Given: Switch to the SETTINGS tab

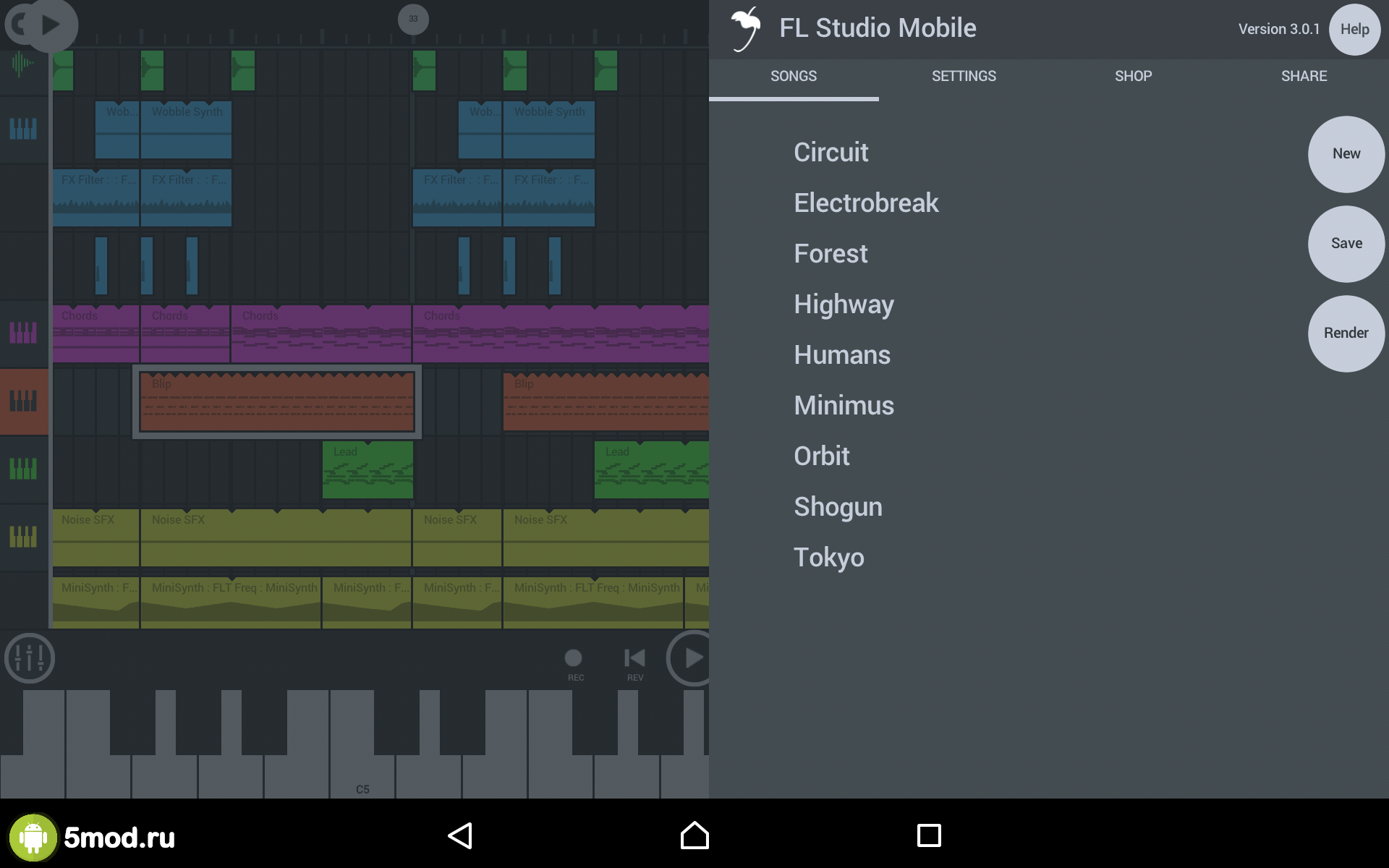Looking at the screenshot, I should click(x=964, y=76).
